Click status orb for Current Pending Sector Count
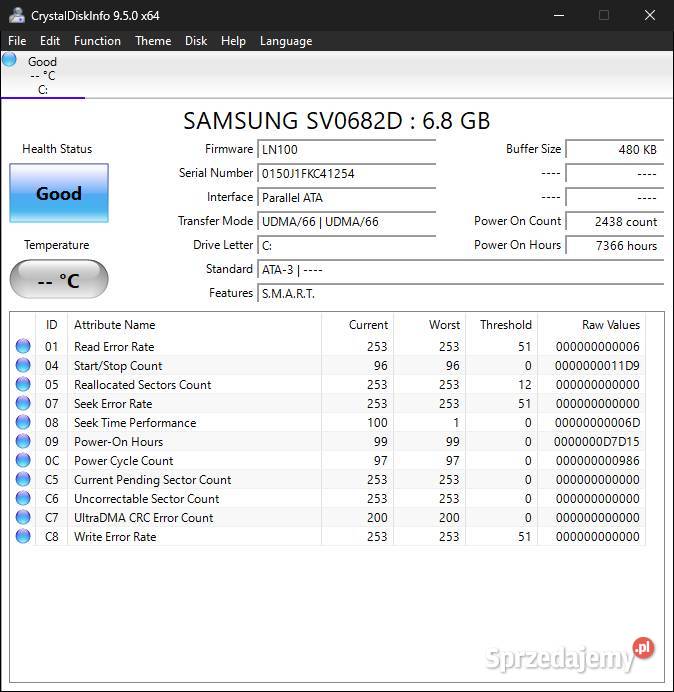674x692 pixels. [x=23, y=479]
